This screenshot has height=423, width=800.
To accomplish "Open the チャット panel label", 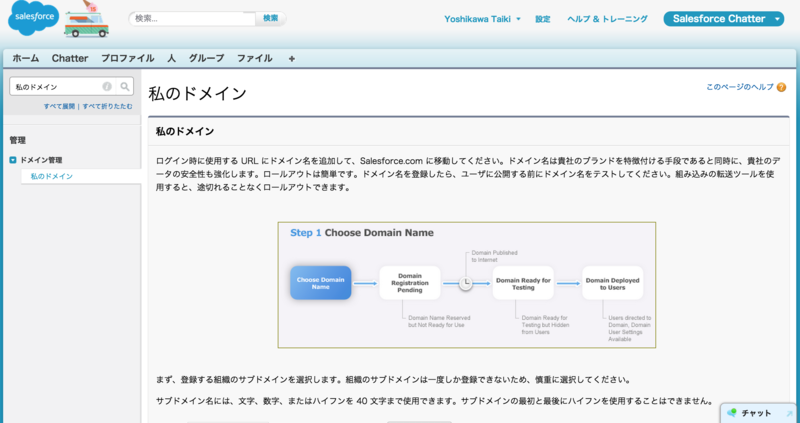I will click(x=757, y=413).
